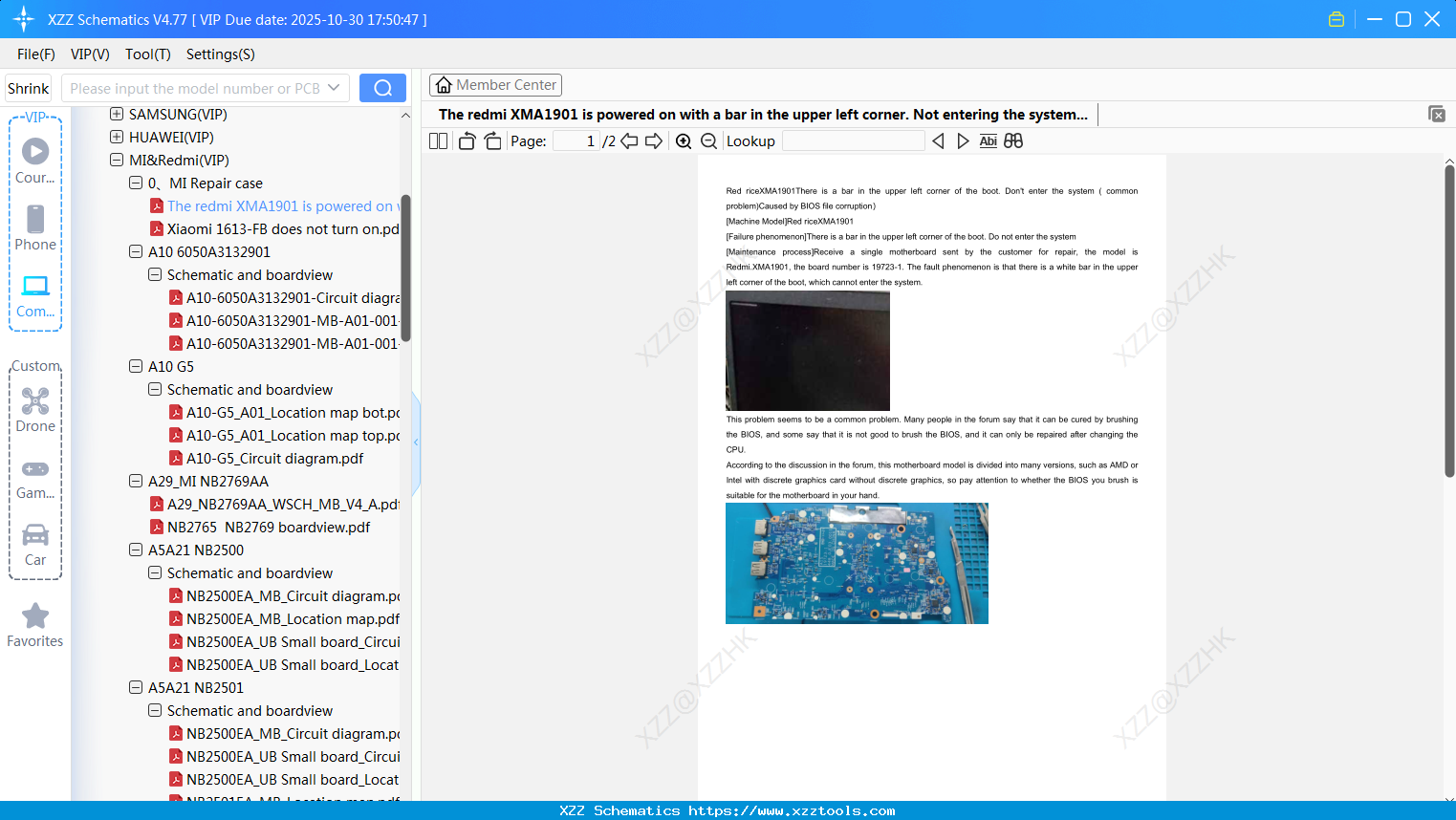
Task: Click the www.xzztools.com status bar link
Action: [x=792, y=810]
